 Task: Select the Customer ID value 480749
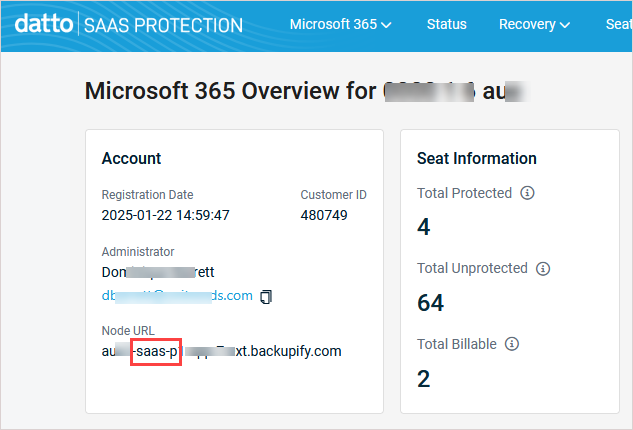pos(324,215)
